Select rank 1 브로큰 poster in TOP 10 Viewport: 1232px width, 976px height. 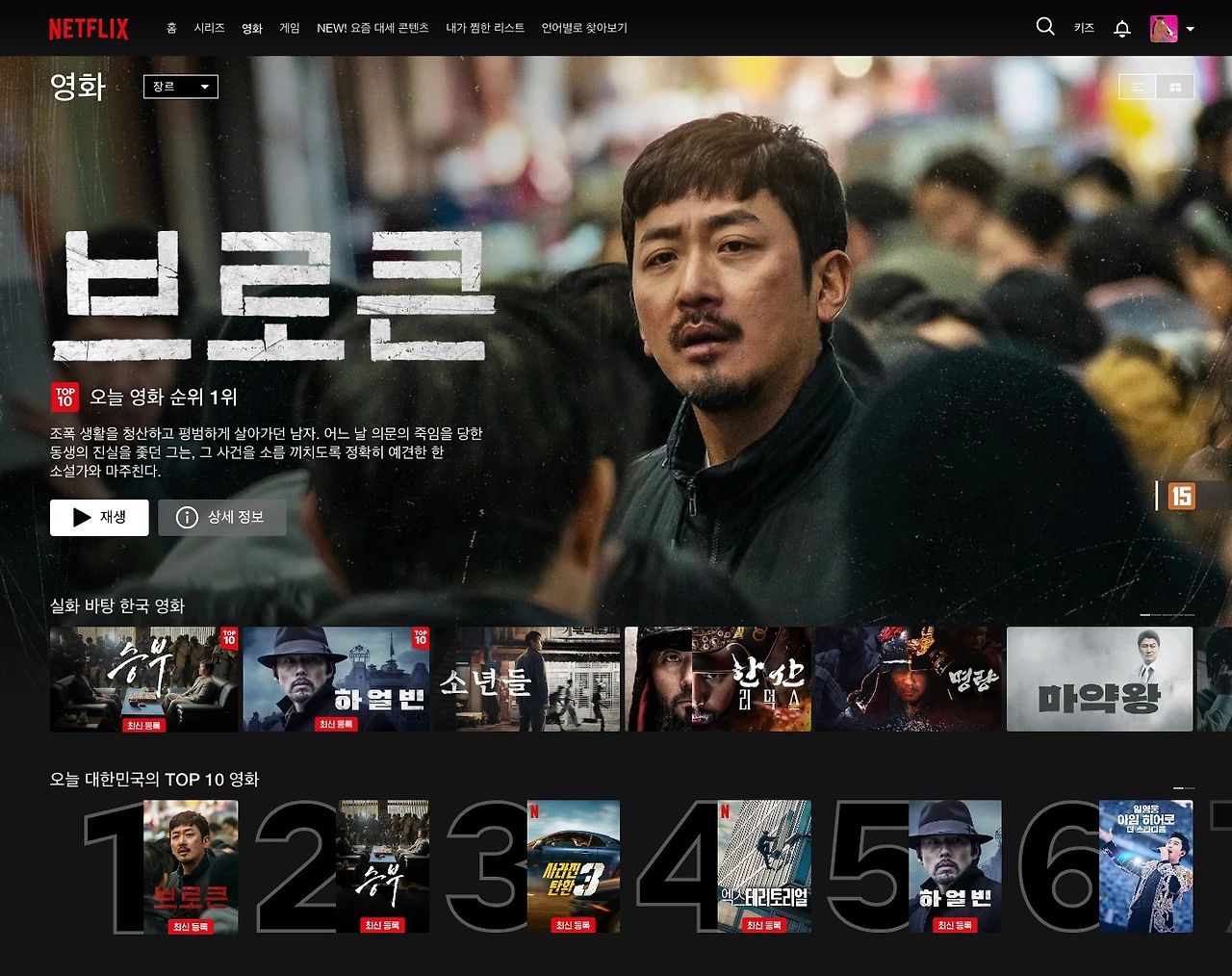tap(191, 866)
